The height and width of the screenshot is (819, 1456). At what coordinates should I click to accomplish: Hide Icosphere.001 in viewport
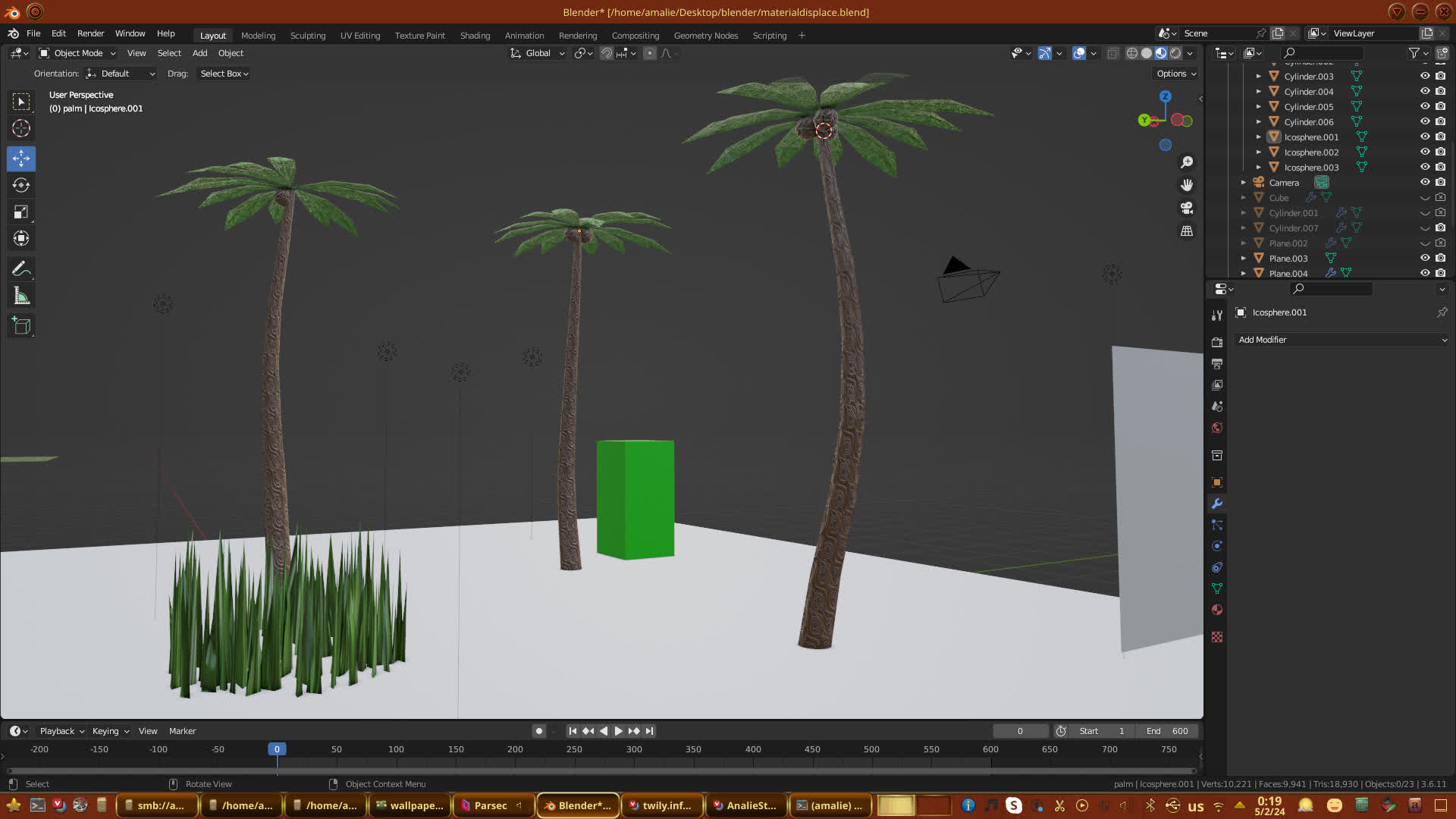pos(1425,137)
